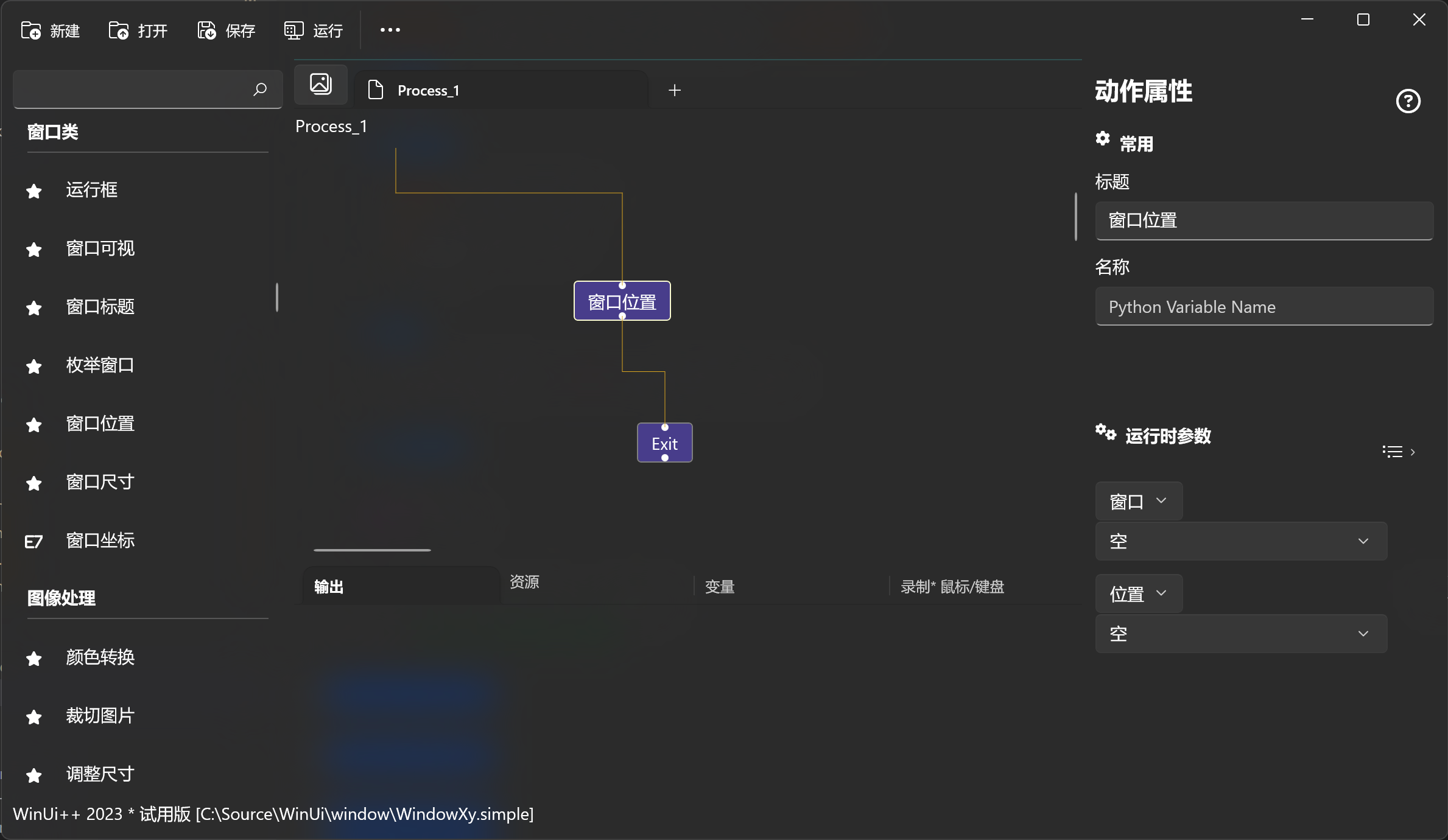
Task: Expand the 窗口 type dropdown
Action: tap(1138, 501)
